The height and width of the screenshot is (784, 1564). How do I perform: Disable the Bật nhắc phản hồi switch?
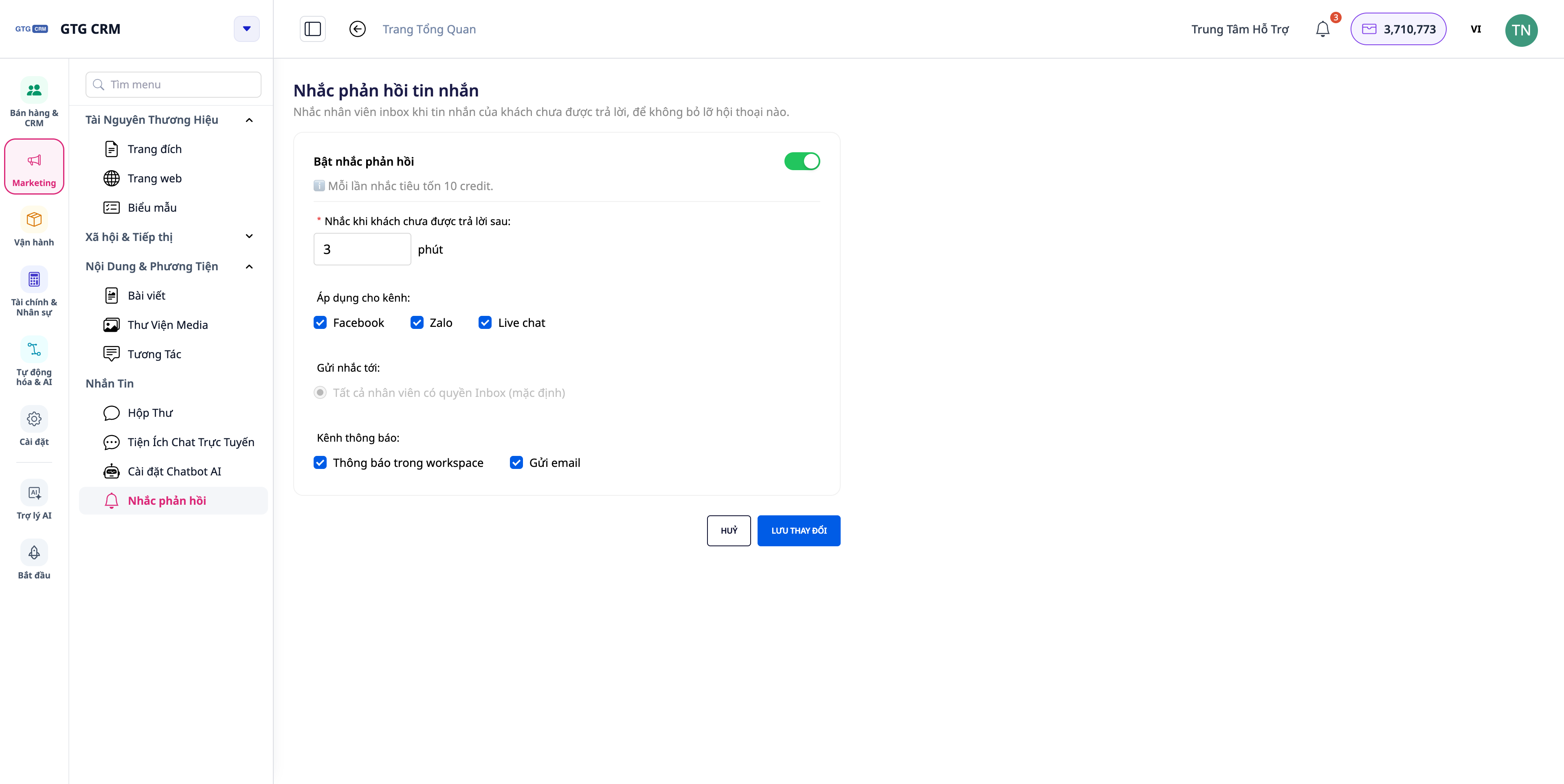pos(802,162)
